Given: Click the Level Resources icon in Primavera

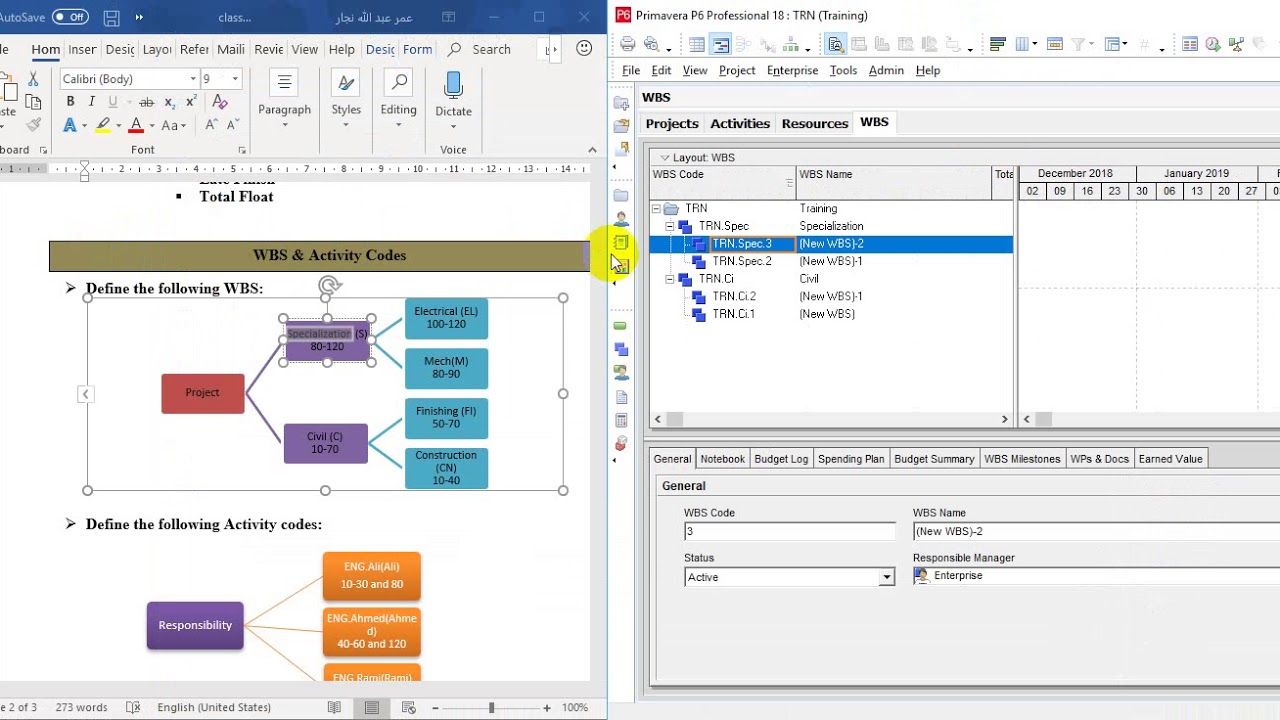Looking at the screenshot, I should point(1236,44).
